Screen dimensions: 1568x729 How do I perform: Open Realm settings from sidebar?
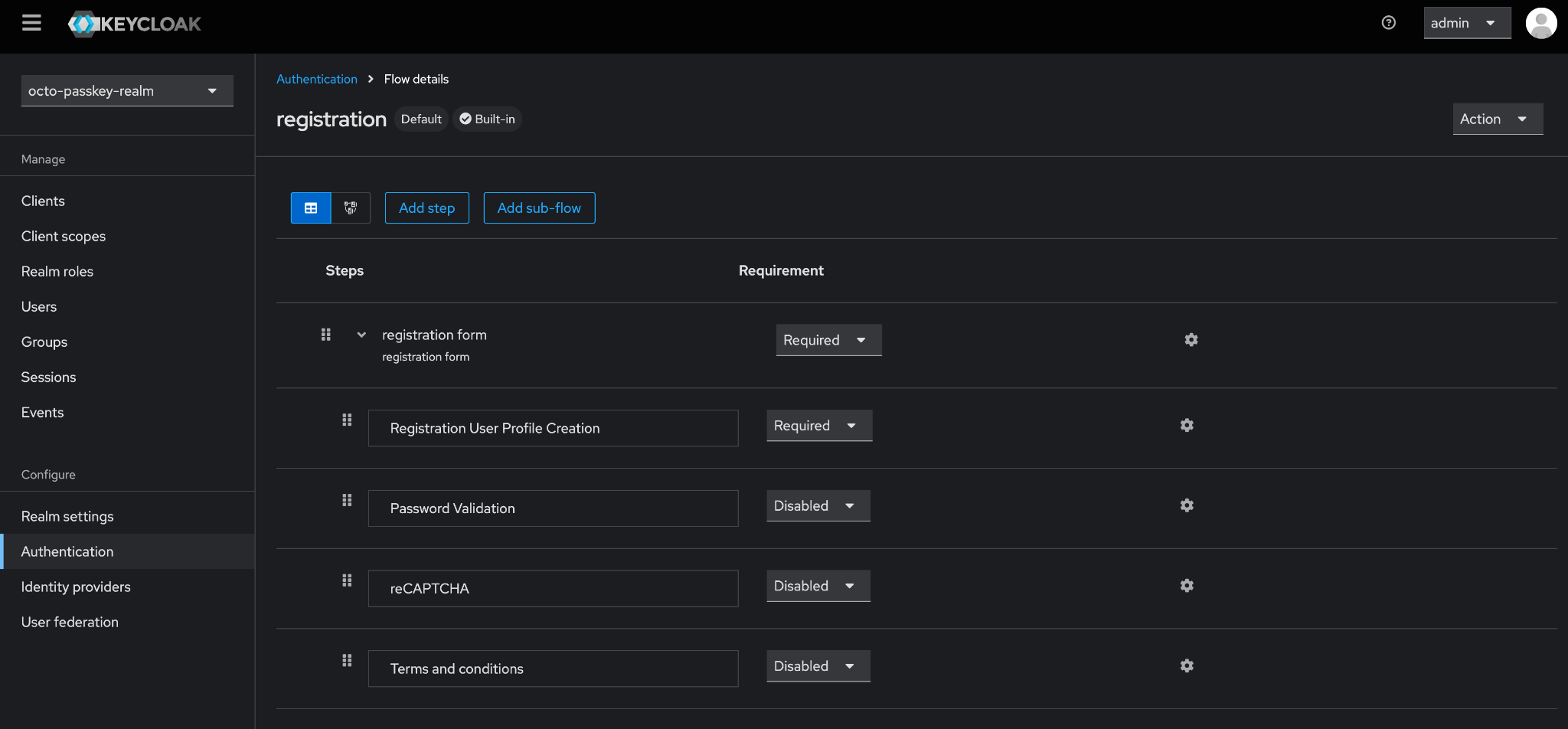(x=67, y=516)
